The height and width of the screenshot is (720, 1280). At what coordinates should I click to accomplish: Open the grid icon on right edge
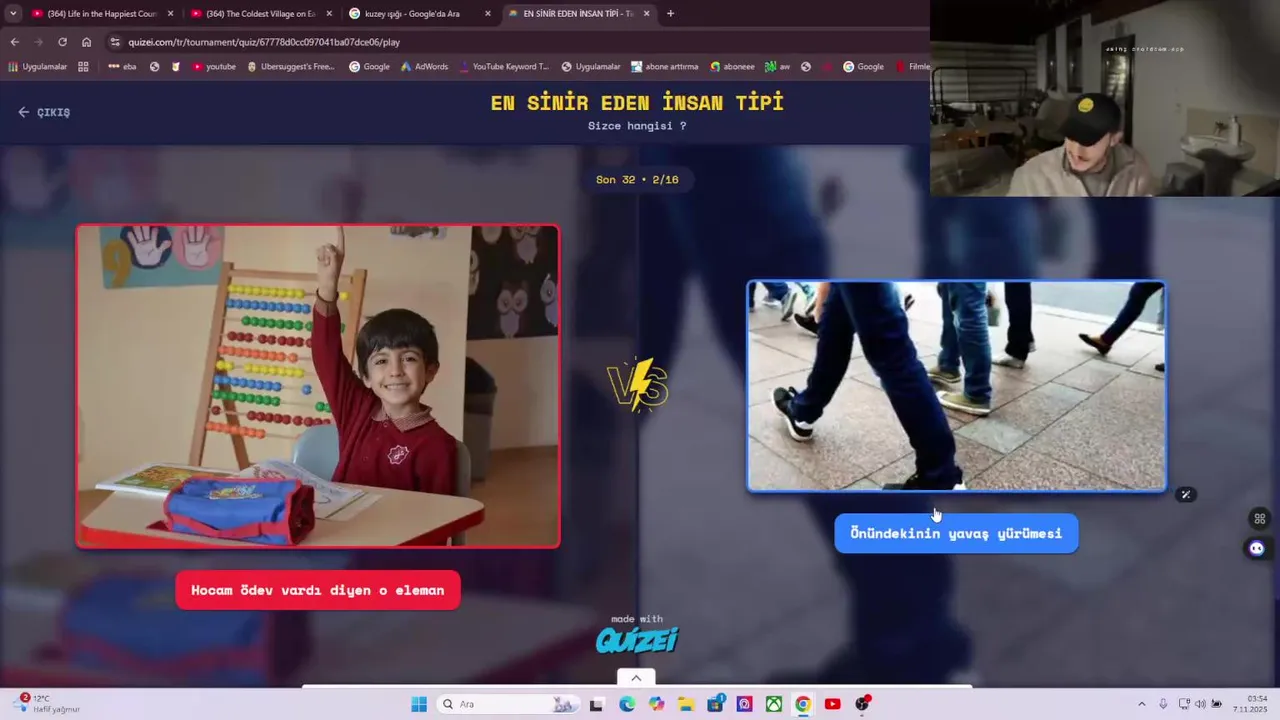click(1259, 518)
